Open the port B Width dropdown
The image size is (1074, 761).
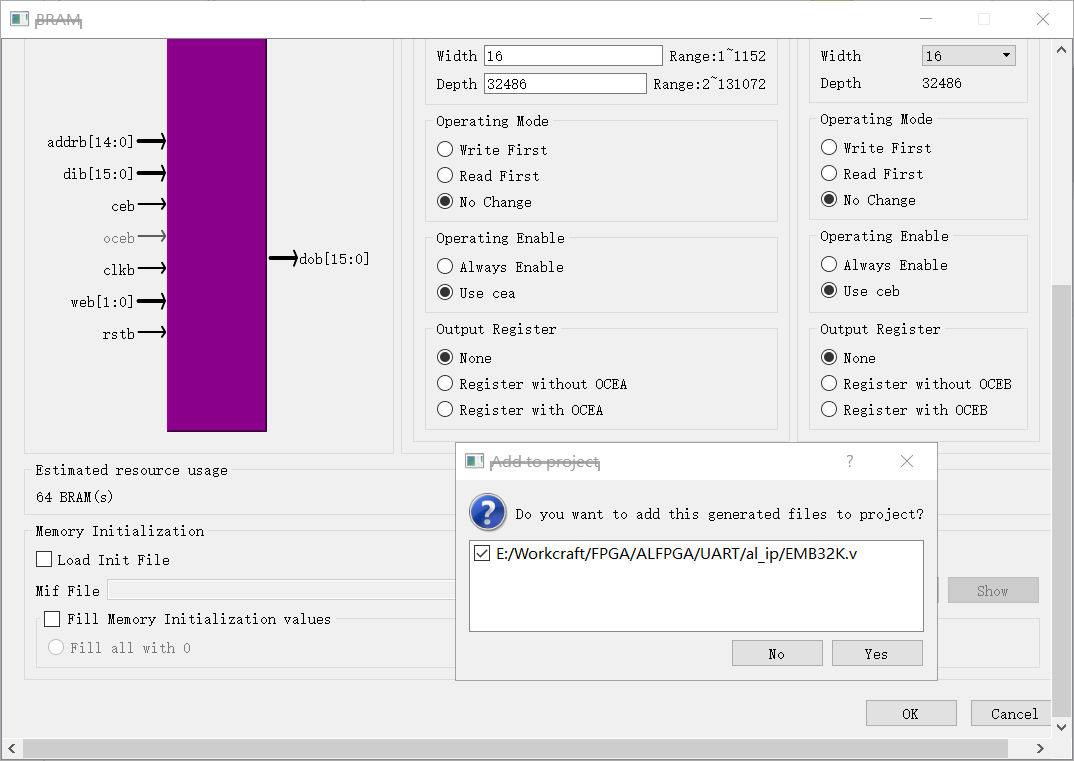click(x=969, y=55)
